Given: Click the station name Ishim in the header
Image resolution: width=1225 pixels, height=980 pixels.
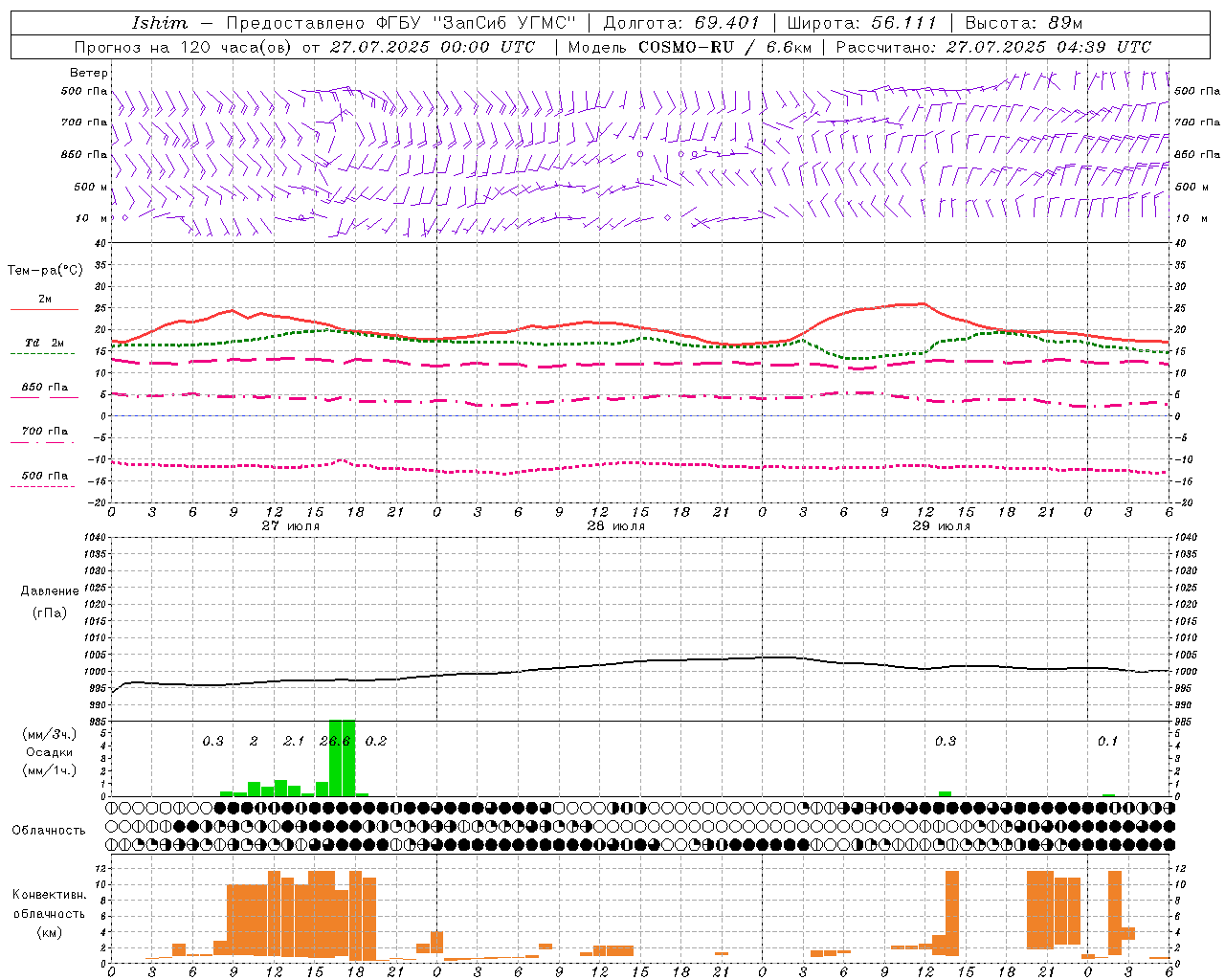Looking at the screenshot, I should pos(160,23).
